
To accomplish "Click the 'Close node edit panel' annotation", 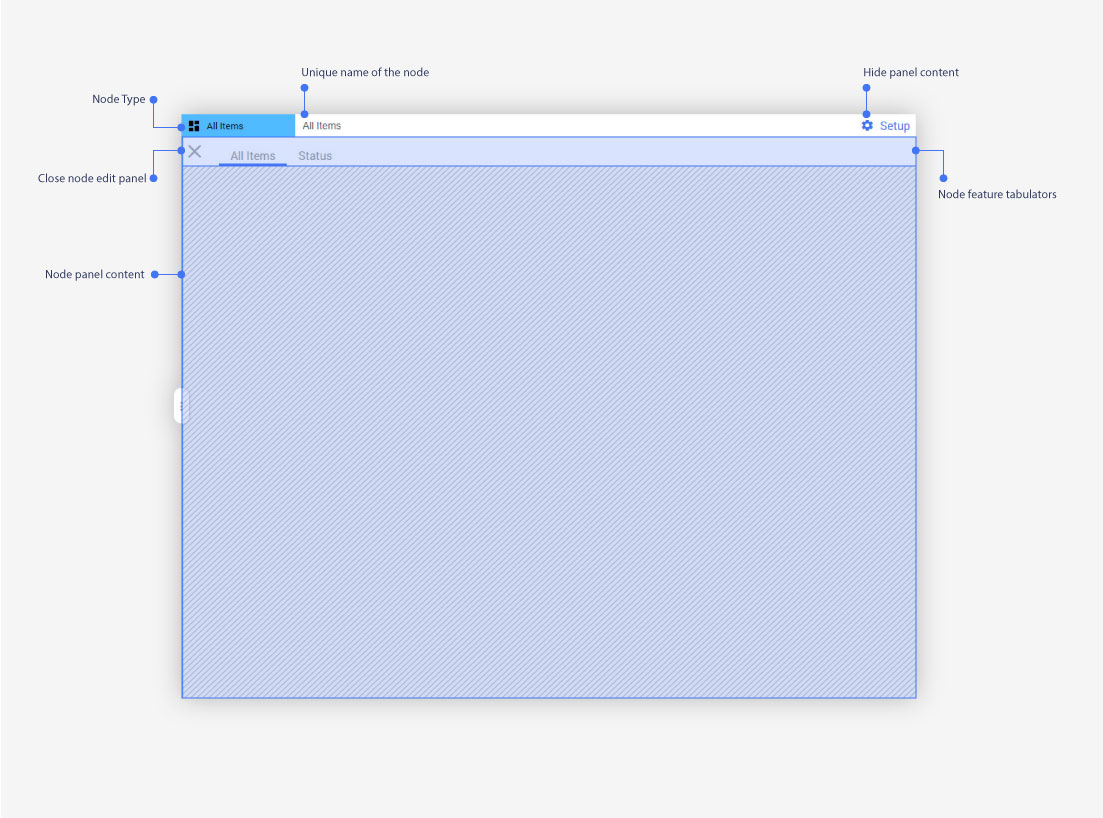I will pyautogui.click(x=92, y=178).
